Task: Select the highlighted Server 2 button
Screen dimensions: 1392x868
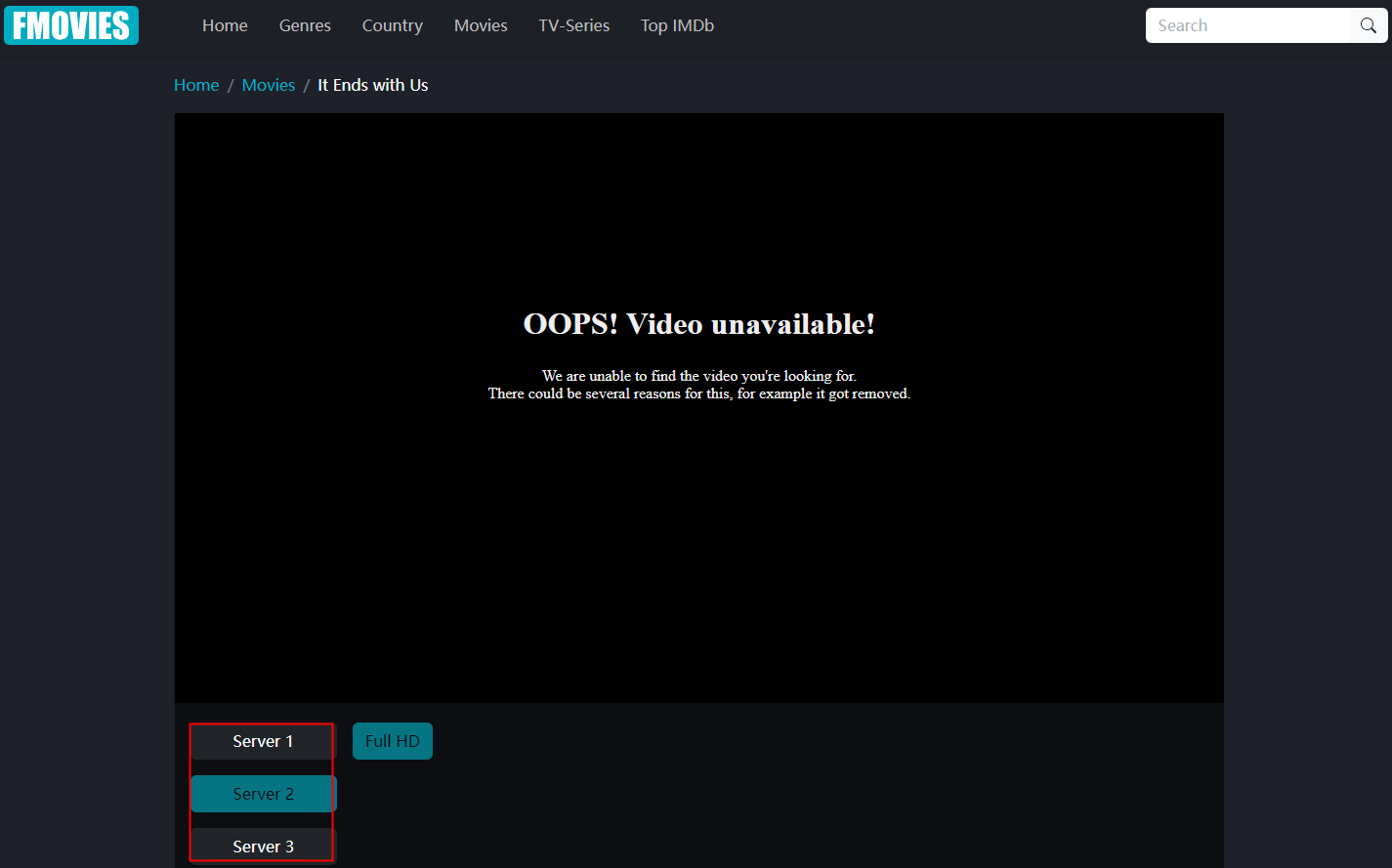Action: click(263, 794)
